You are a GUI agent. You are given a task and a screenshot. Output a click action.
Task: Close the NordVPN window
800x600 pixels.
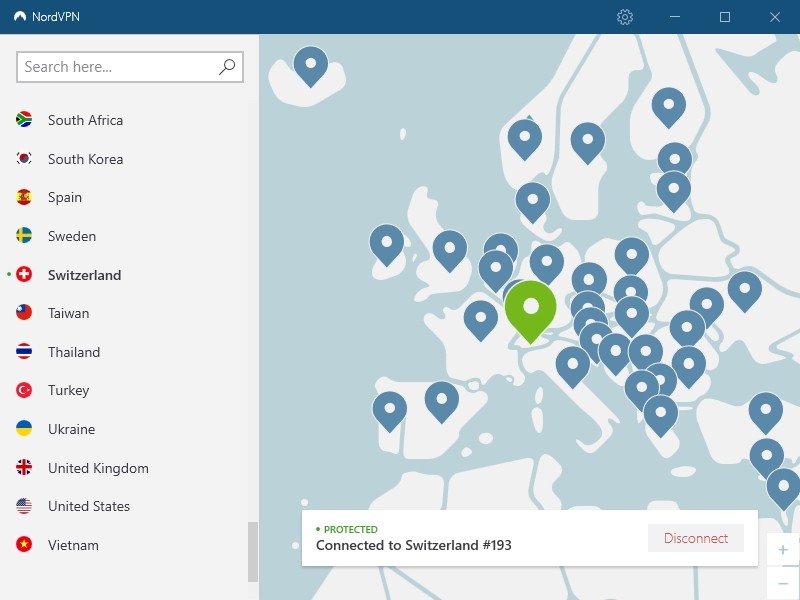[x=774, y=17]
